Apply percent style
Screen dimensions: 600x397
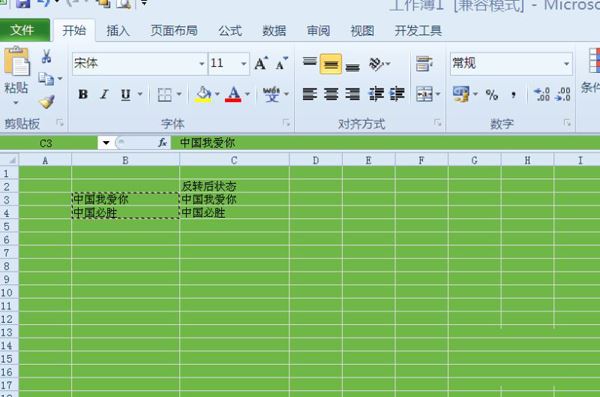pos(492,95)
